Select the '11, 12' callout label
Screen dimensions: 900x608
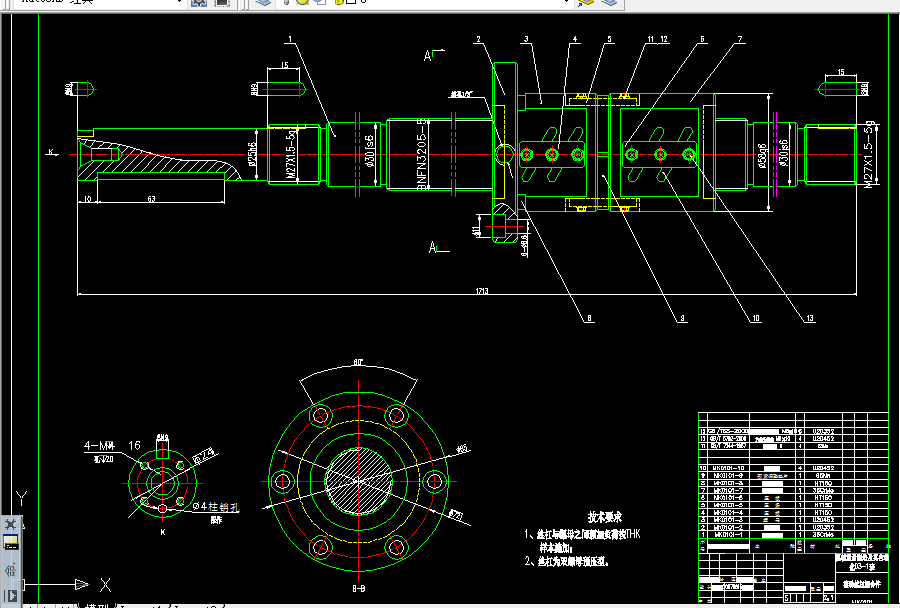coord(658,40)
